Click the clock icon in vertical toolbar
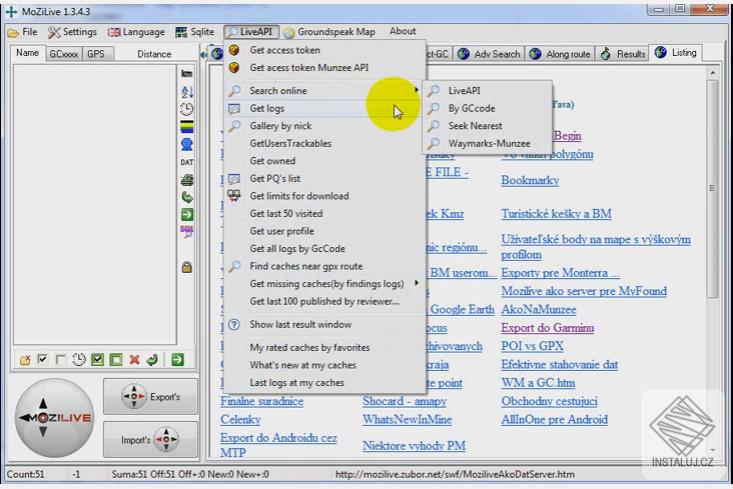 [187, 109]
